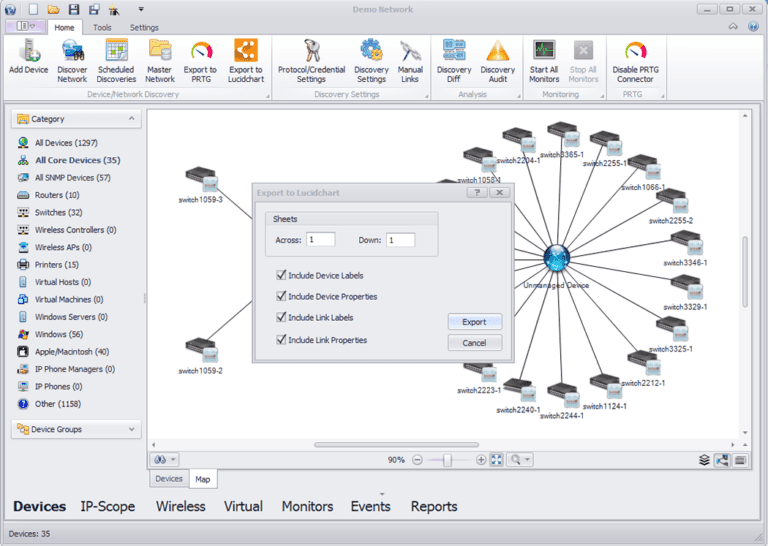The image size is (768, 546).
Task: Open the Add Device tool
Action: [x=28, y=57]
